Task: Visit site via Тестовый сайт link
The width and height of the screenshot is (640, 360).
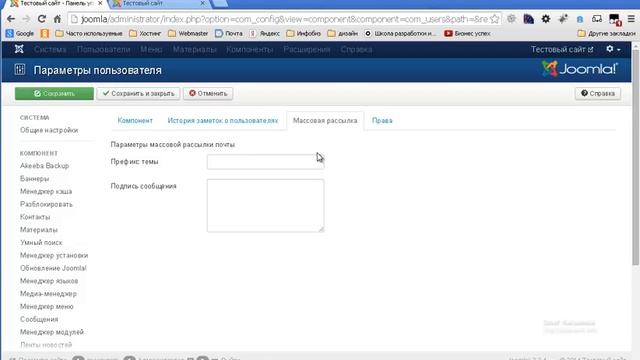Action: pyautogui.click(x=562, y=49)
